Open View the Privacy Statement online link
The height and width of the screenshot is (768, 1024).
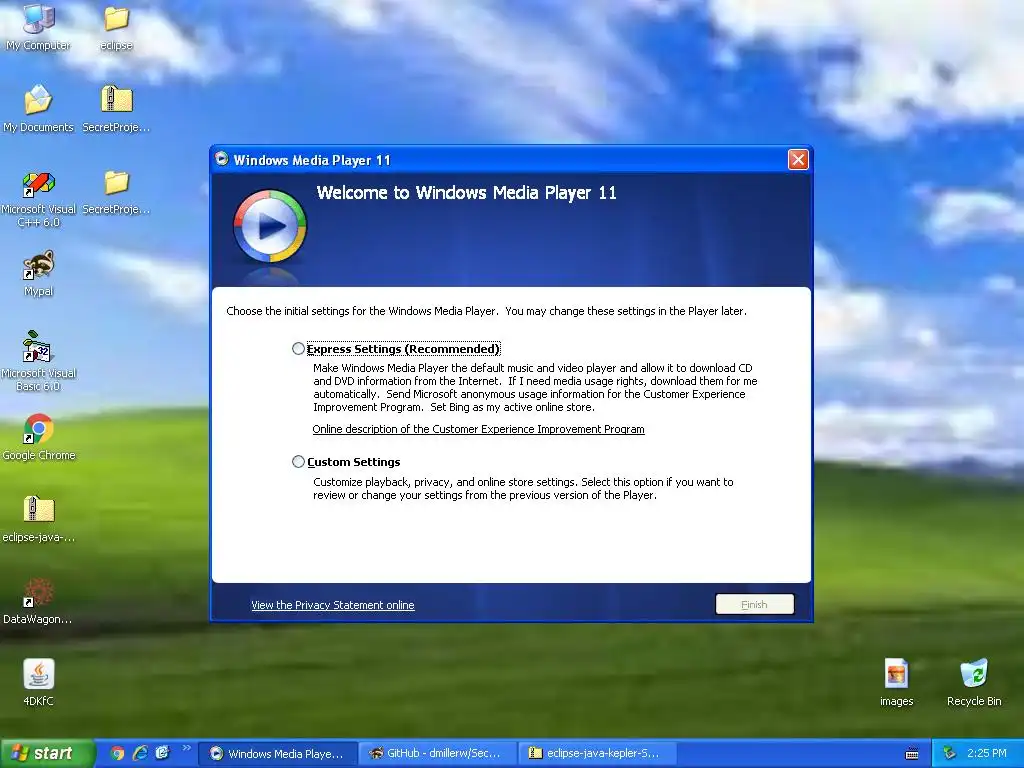332,605
